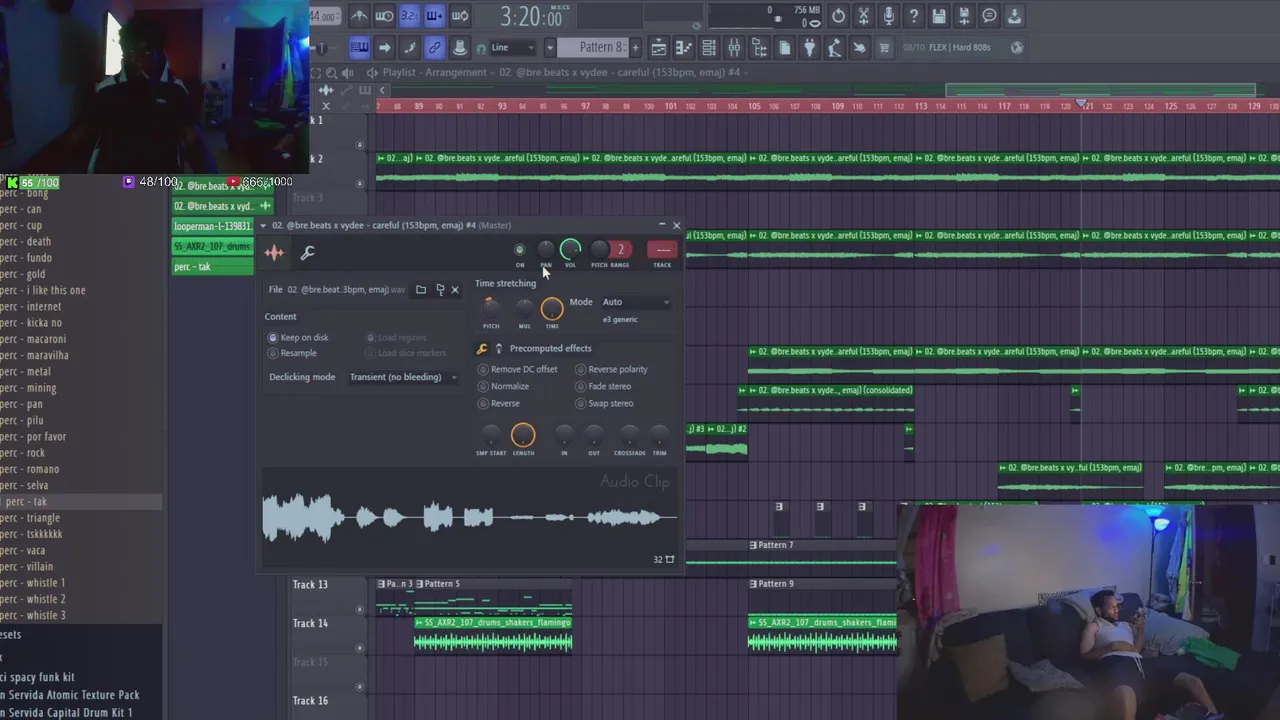The image size is (1280, 720).
Task: Click the globe icon beside FLEX Hard 808s
Action: (x=1016, y=47)
